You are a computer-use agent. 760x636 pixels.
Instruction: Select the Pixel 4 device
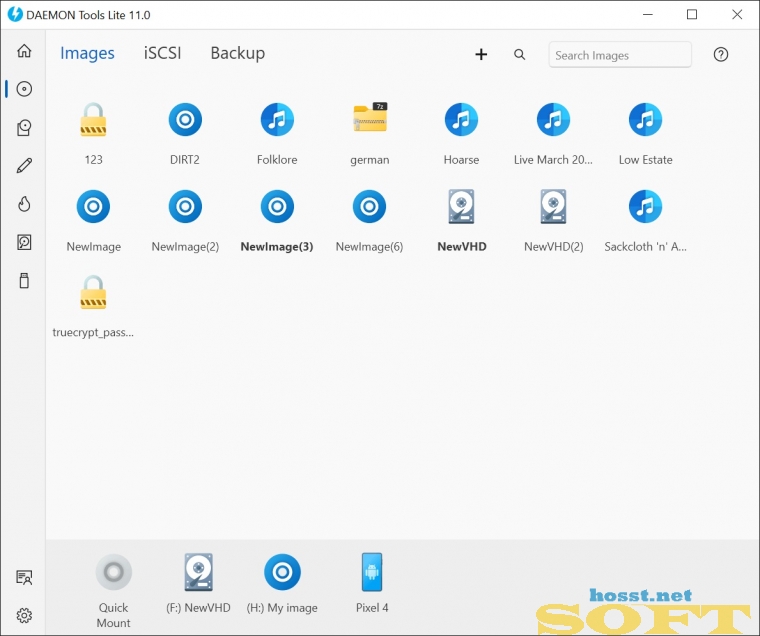click(x=372, y=572)
